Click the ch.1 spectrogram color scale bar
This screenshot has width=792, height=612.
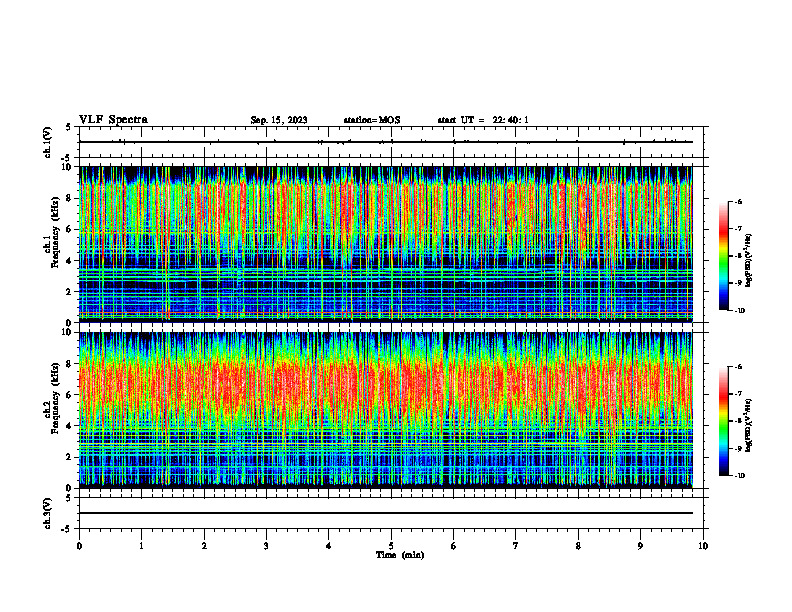coord(723,256)
